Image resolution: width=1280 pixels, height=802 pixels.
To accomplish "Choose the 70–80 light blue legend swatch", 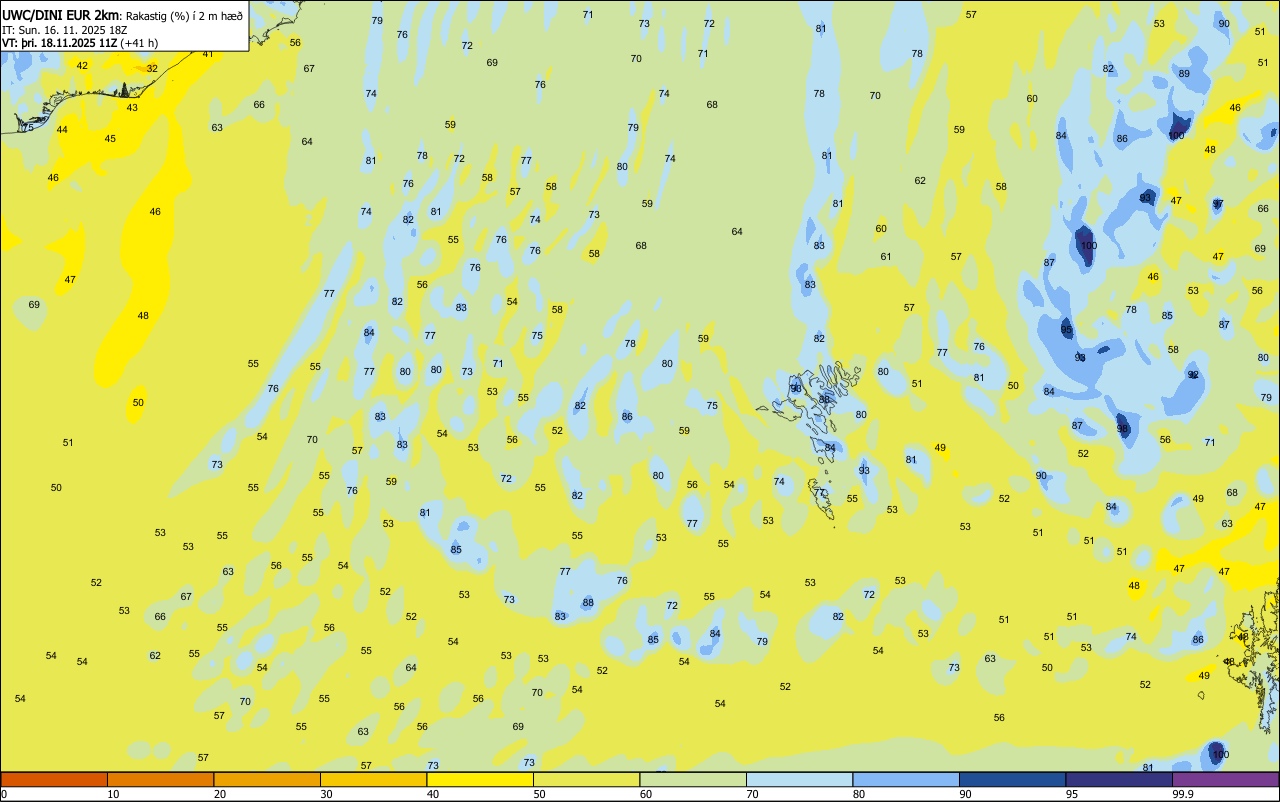I will point(799,779).
